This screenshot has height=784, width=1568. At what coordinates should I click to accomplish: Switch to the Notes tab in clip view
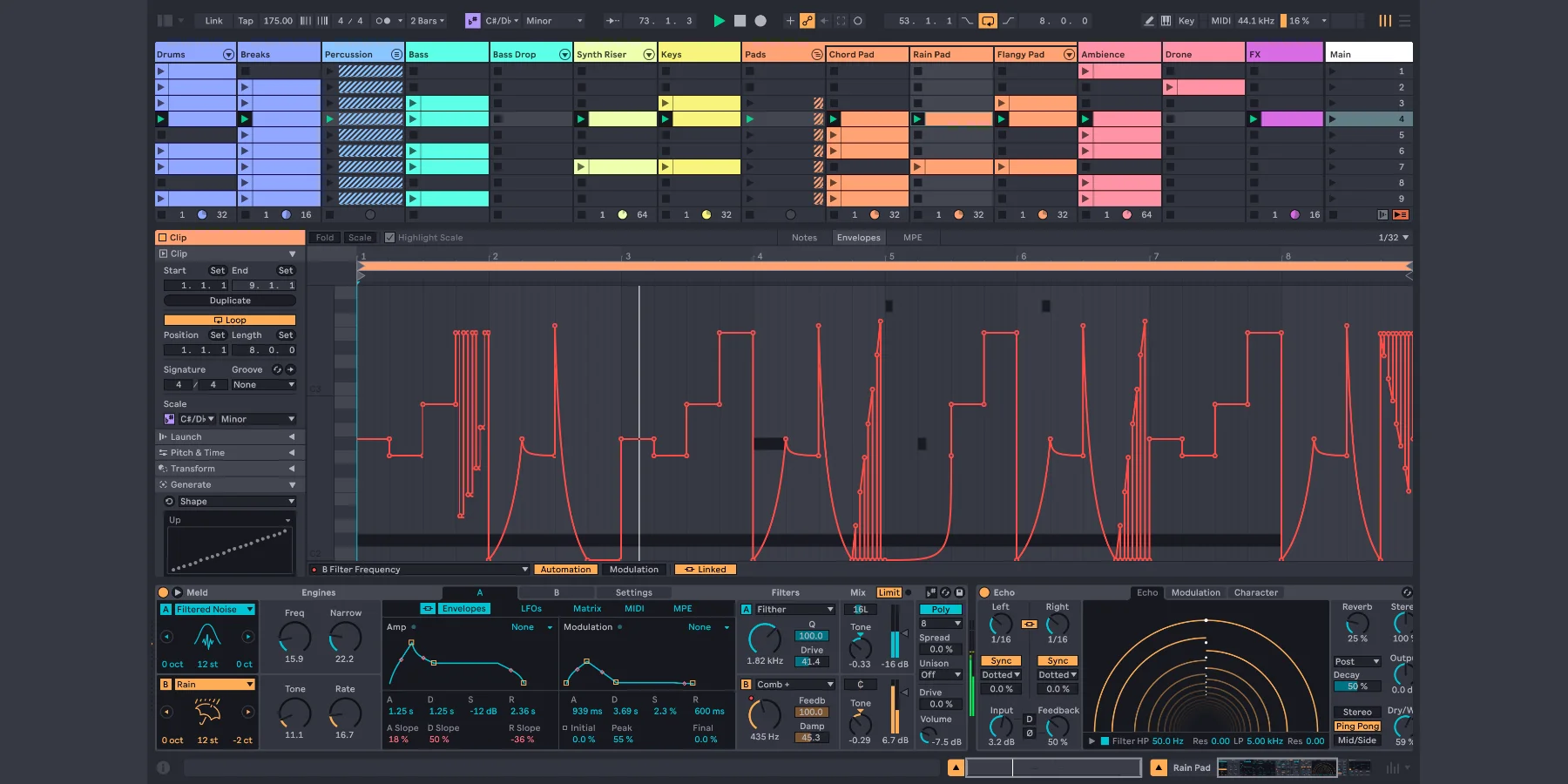pyautogui.click(x=803, y=237)
